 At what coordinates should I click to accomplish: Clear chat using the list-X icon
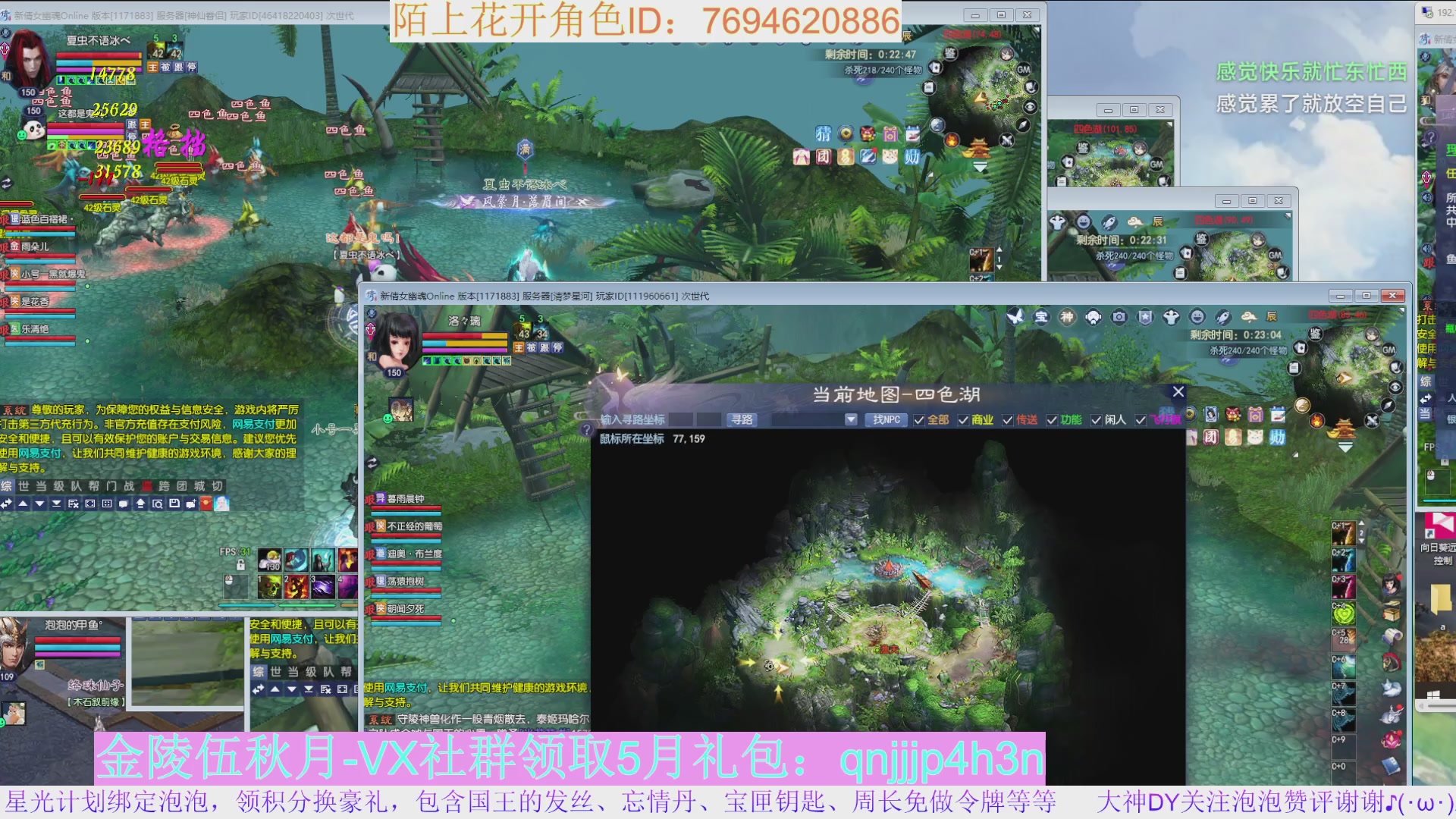pos(74,504)
